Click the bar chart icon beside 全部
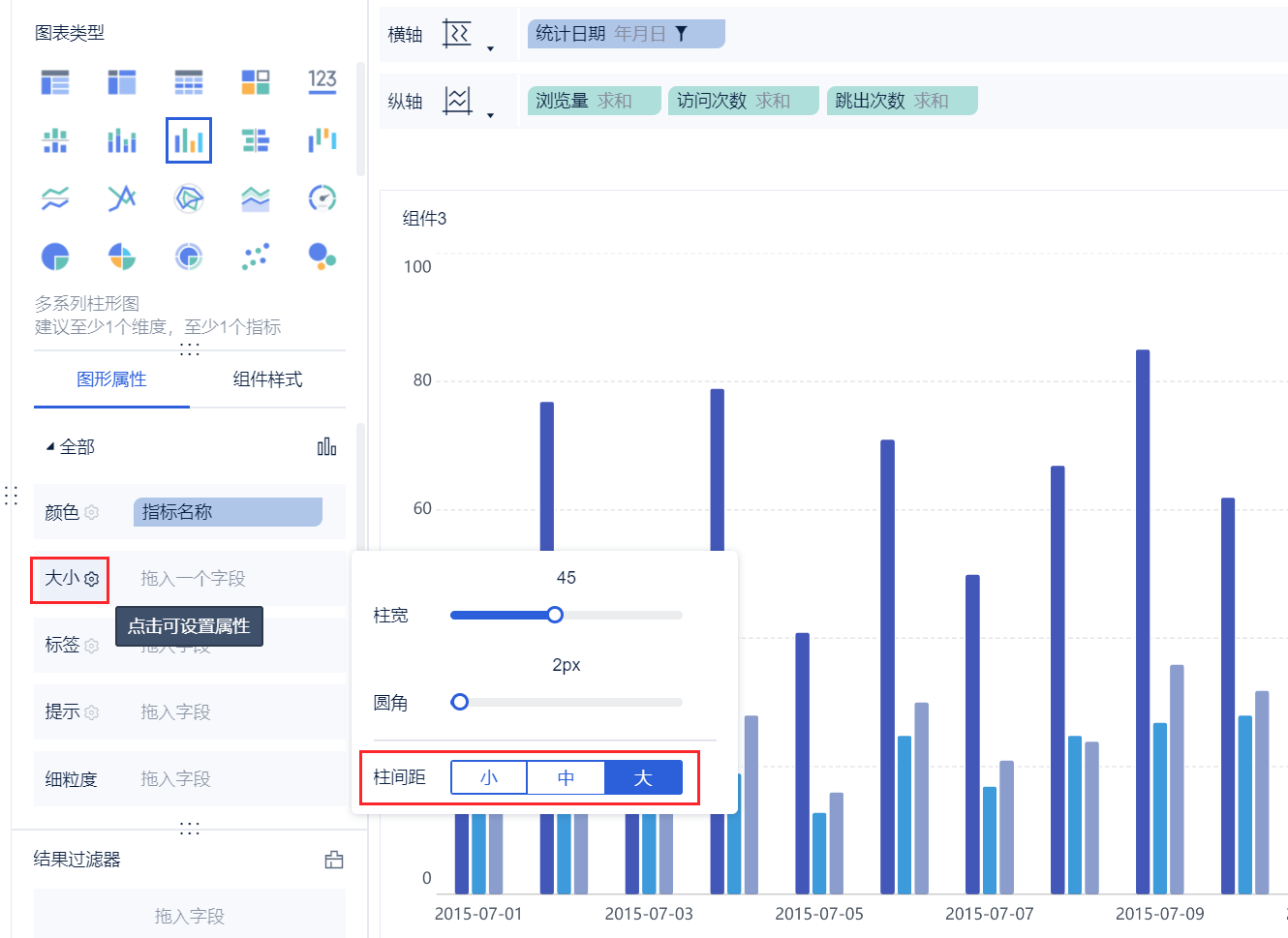 pos(327,446)
